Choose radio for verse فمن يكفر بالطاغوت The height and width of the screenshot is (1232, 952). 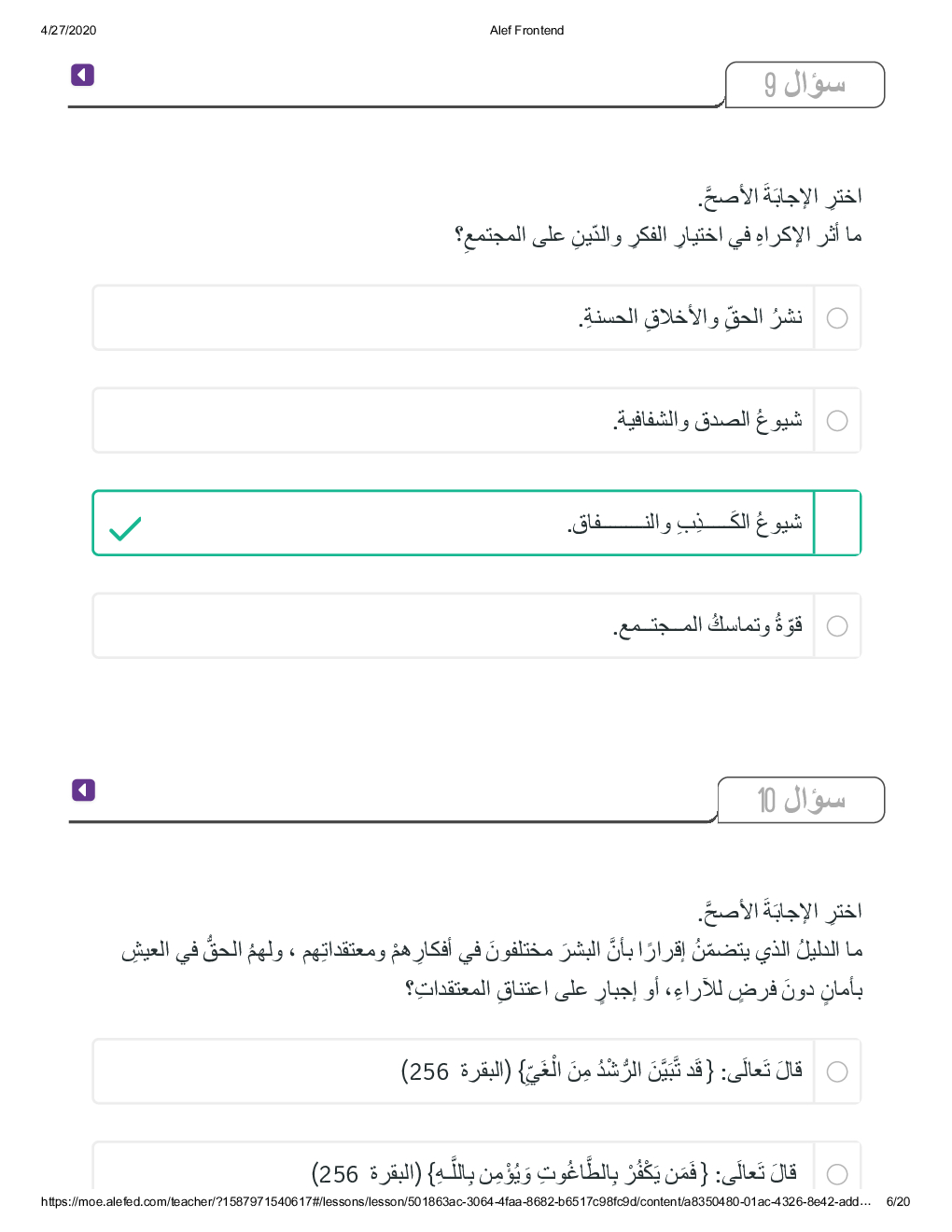(837, 1173)
